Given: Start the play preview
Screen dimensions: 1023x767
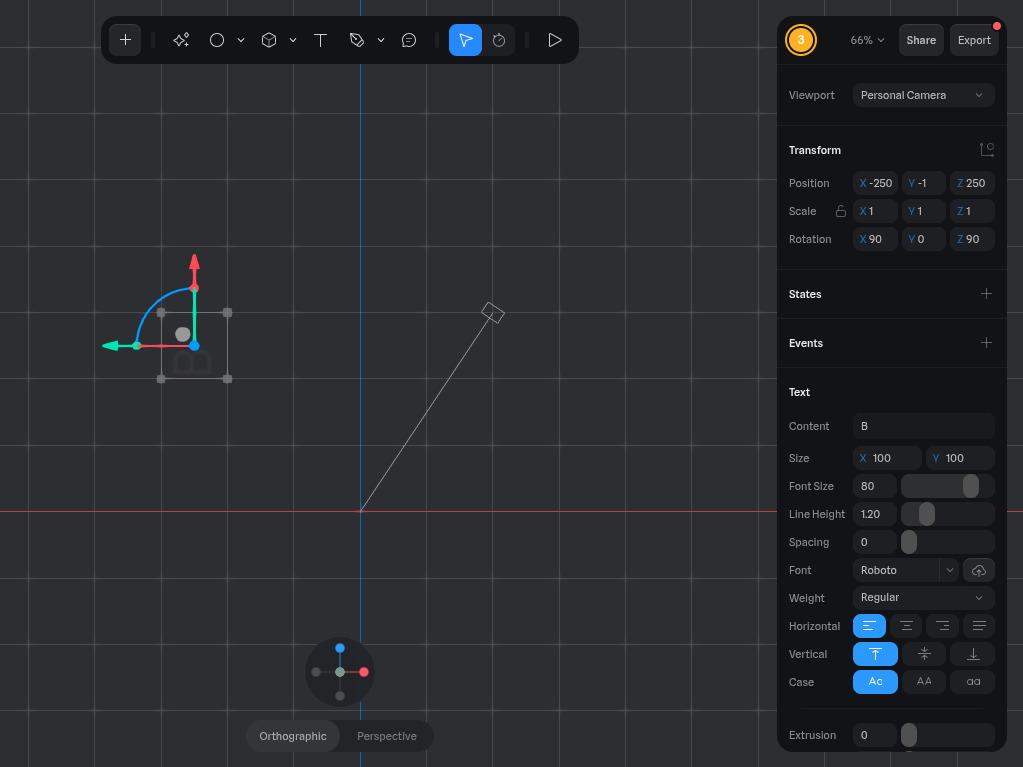Looking at the screenshot, I should point(555,40).
